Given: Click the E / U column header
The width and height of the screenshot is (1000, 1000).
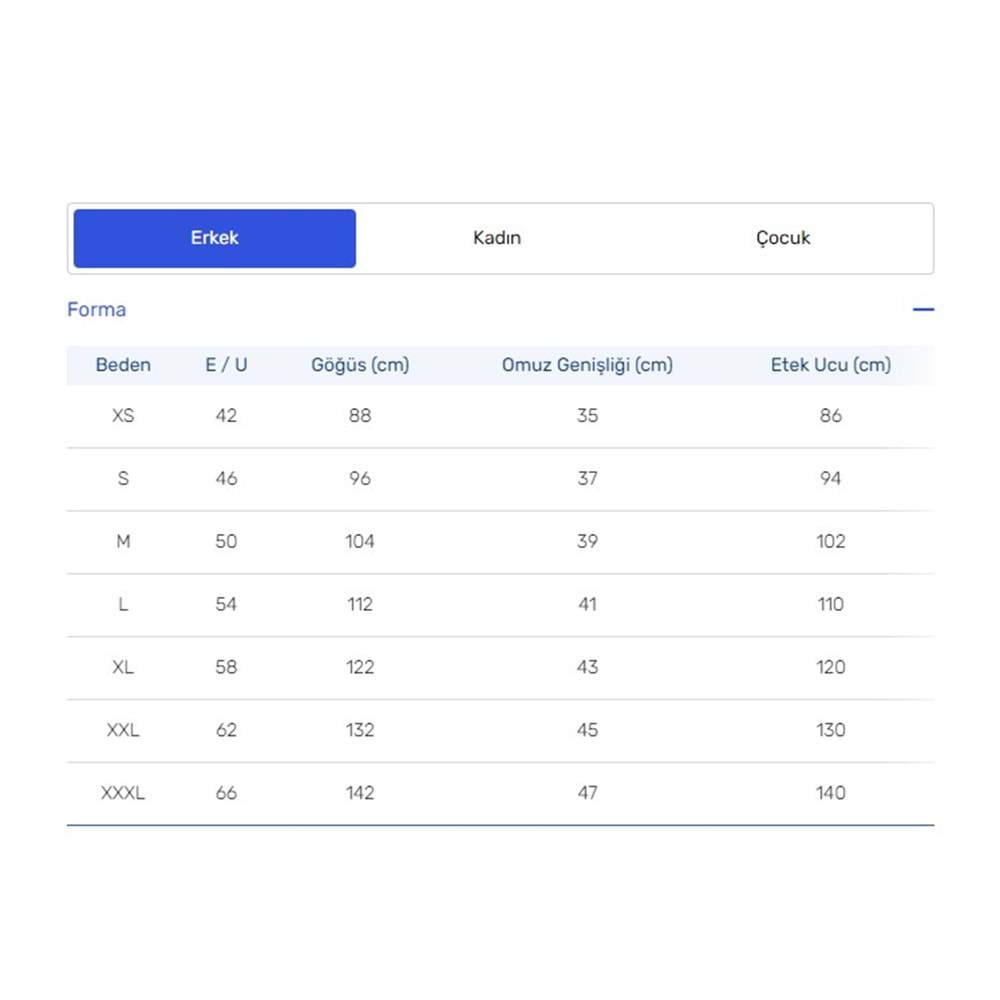Looking at the screenshot, I should point(226,365).
